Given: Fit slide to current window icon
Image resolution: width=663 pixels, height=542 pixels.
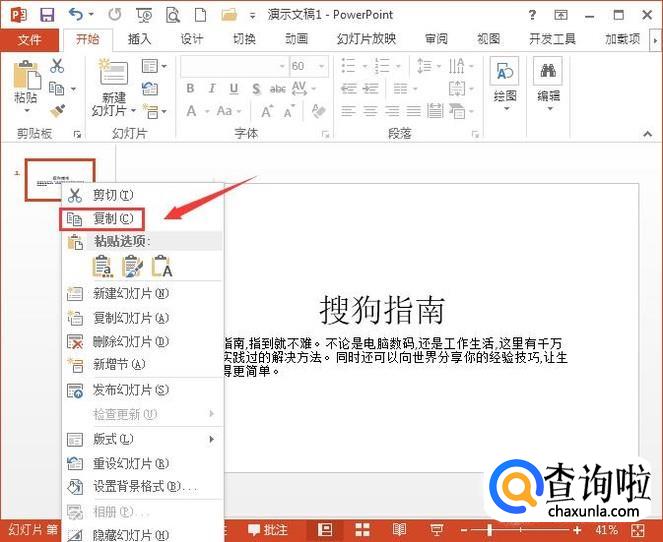Looking at the screenshot, I should pyautogui.click(x=638, y=530).
